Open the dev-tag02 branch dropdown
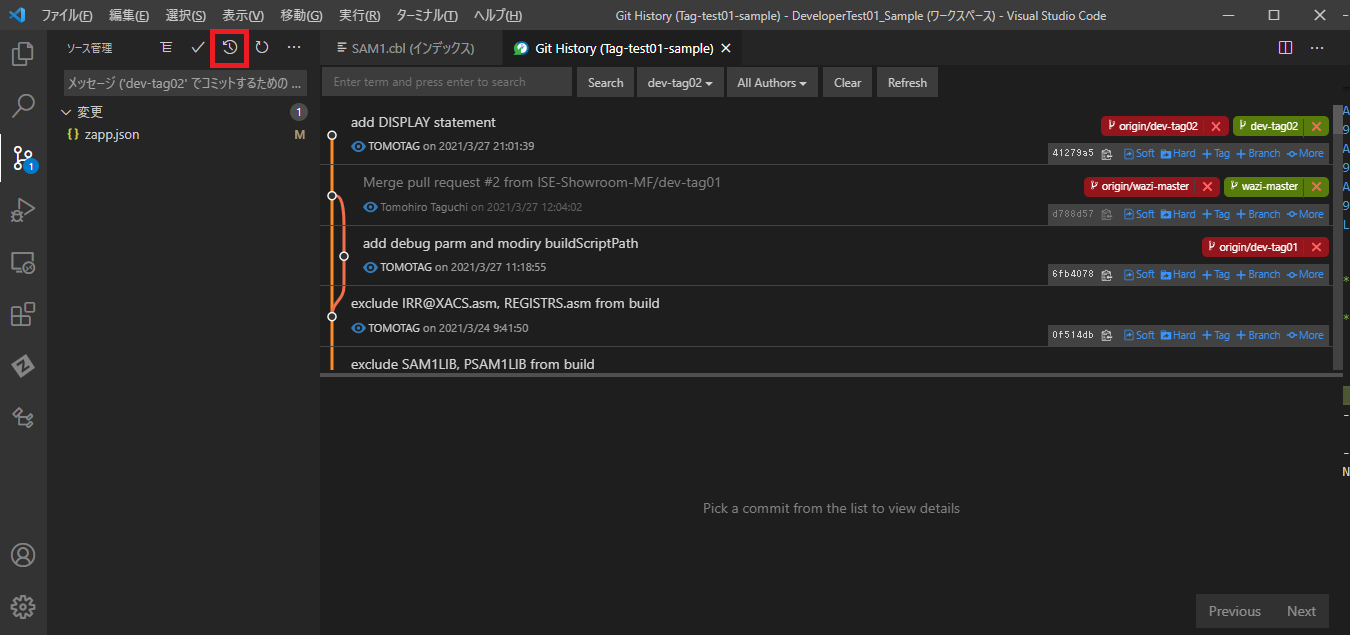 (680, 83)
